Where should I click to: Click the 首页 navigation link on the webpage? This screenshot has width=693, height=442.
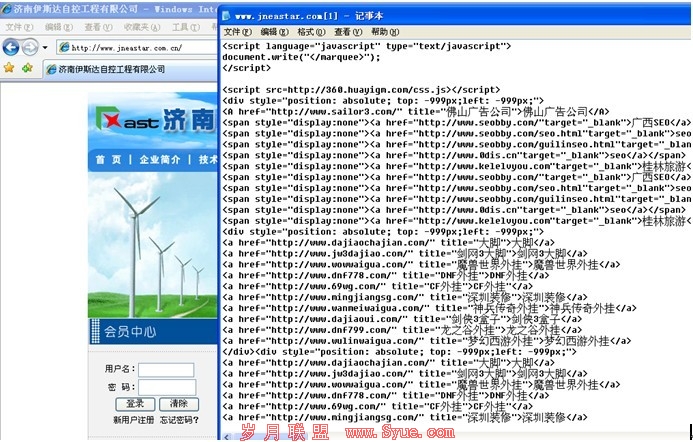coord(108,160)
